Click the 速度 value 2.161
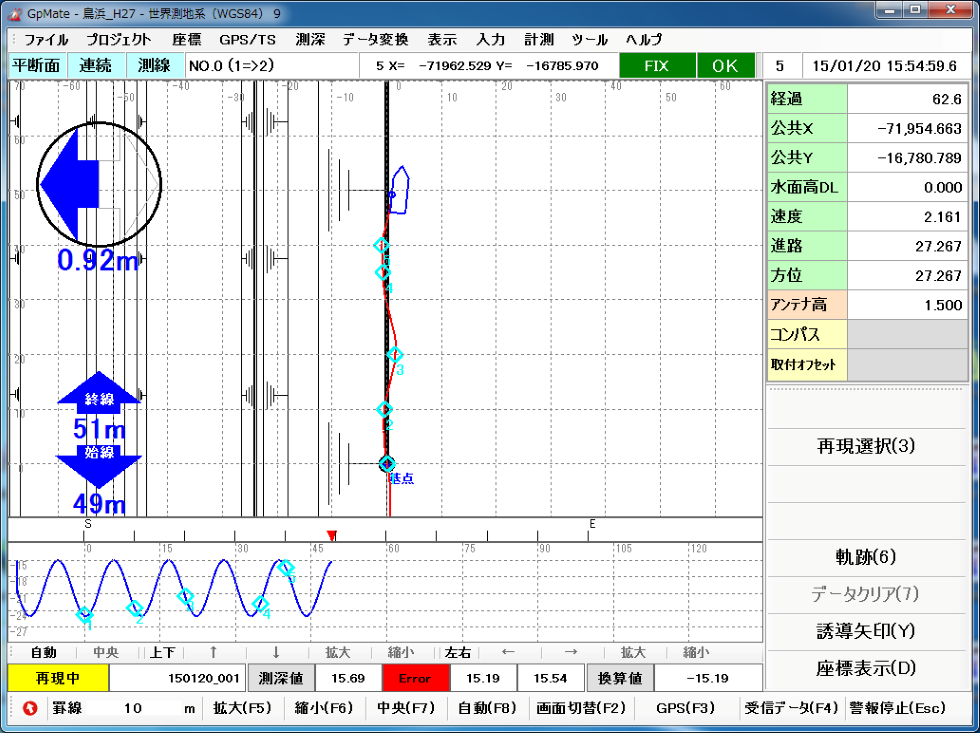980x733 pixels. point(907,217)
